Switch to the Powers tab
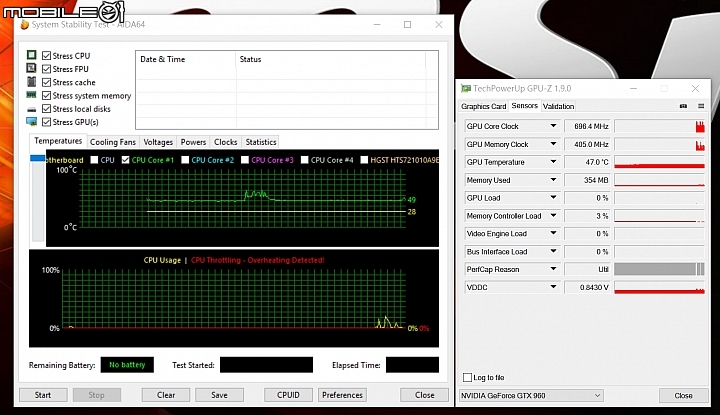The image size is (720, 415). point(193,142)
